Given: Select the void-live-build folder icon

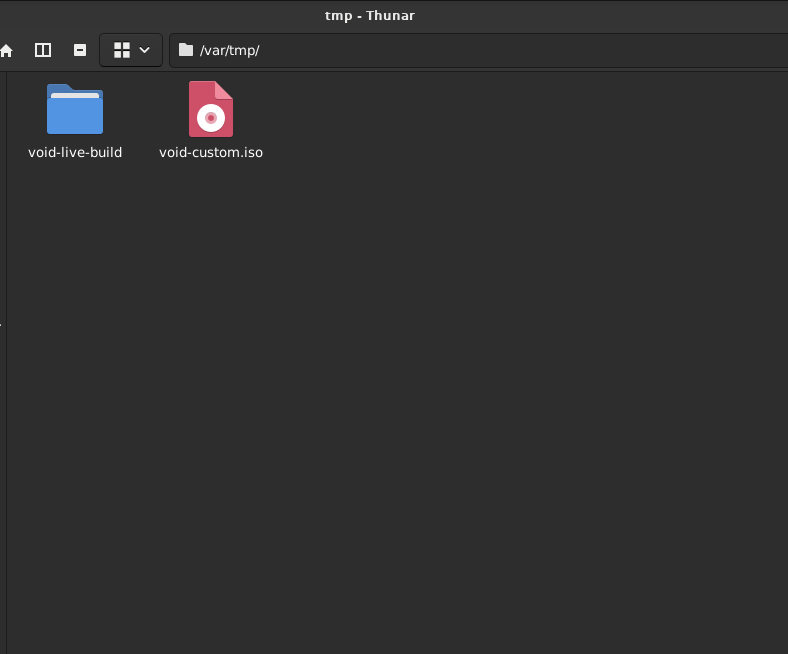Looking at the screenshot, I should (x=75, y=109).
